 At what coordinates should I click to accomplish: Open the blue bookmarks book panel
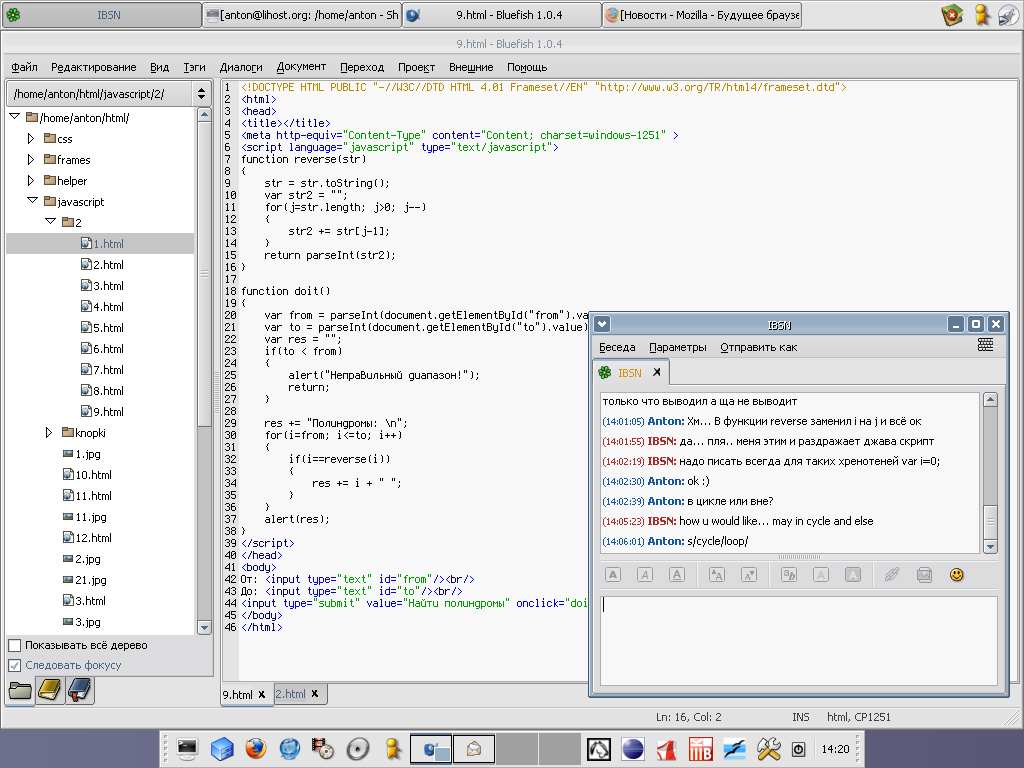tap(80, 690)
